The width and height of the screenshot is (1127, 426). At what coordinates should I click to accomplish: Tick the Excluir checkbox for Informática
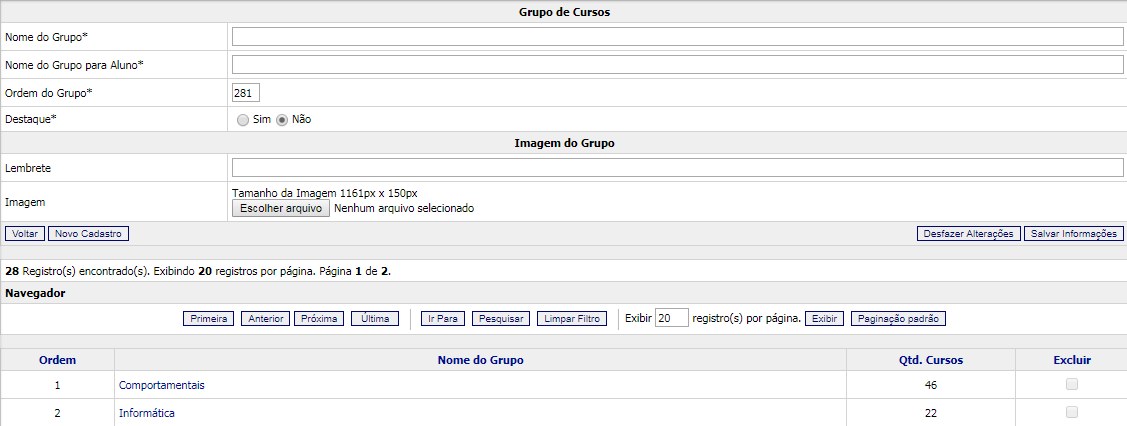coord(1071,412)
